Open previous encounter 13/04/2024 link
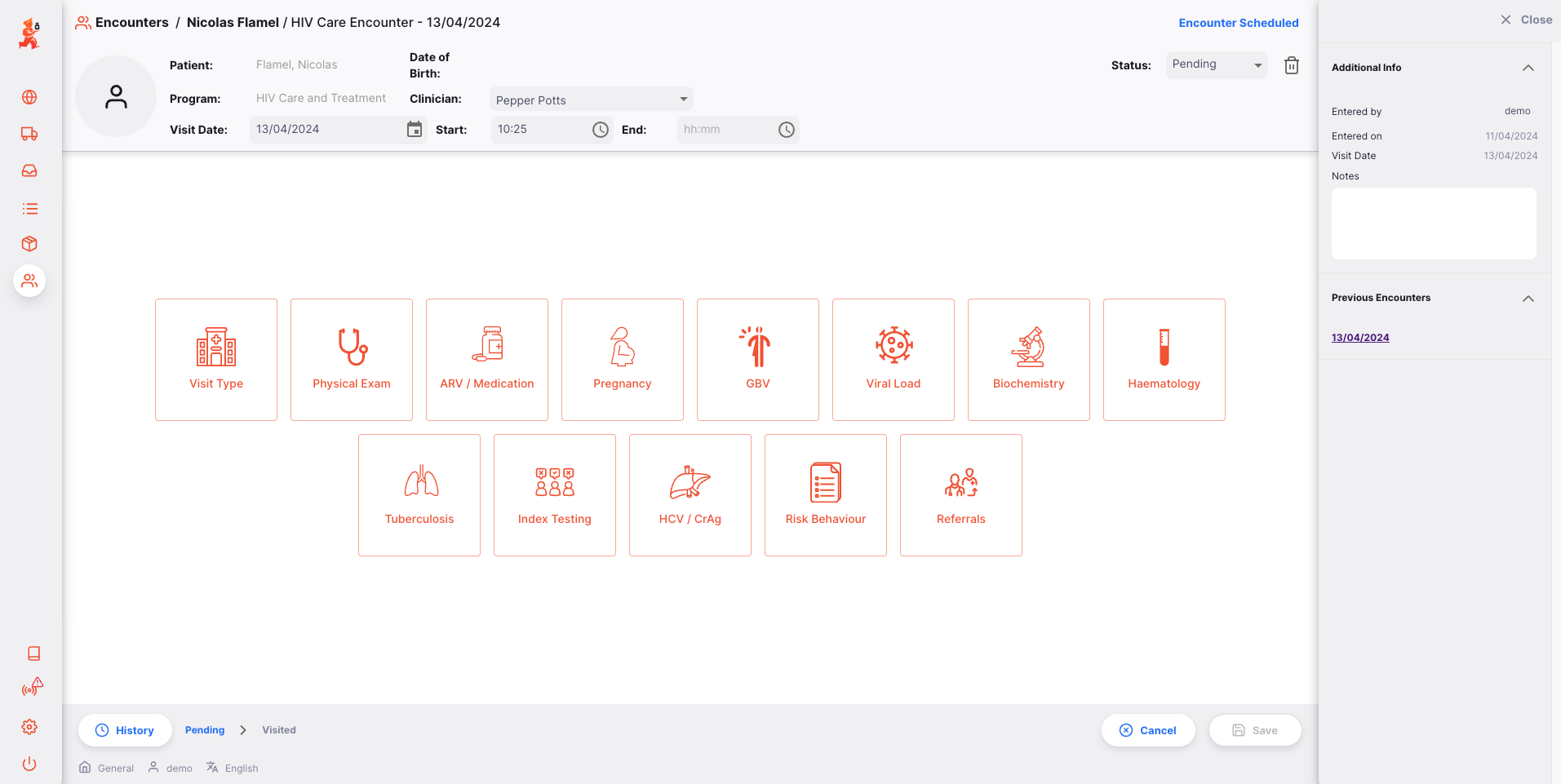Image resolution: width=1561 pixels, height=784 pixels. pos(1360,338)
